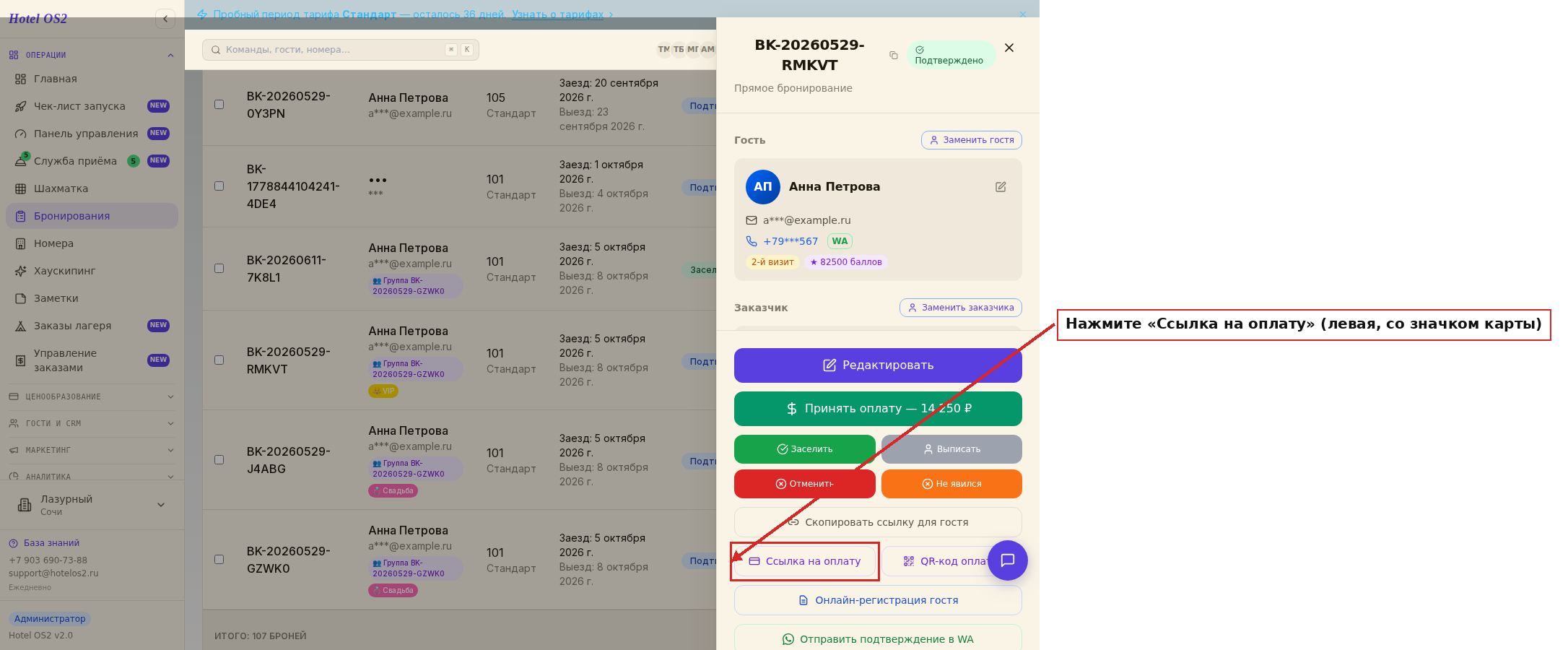Image resolution: width=1568 pixels, height=650 pixels.
Task: Click the red Отменить button
Action: pos(805,484)
